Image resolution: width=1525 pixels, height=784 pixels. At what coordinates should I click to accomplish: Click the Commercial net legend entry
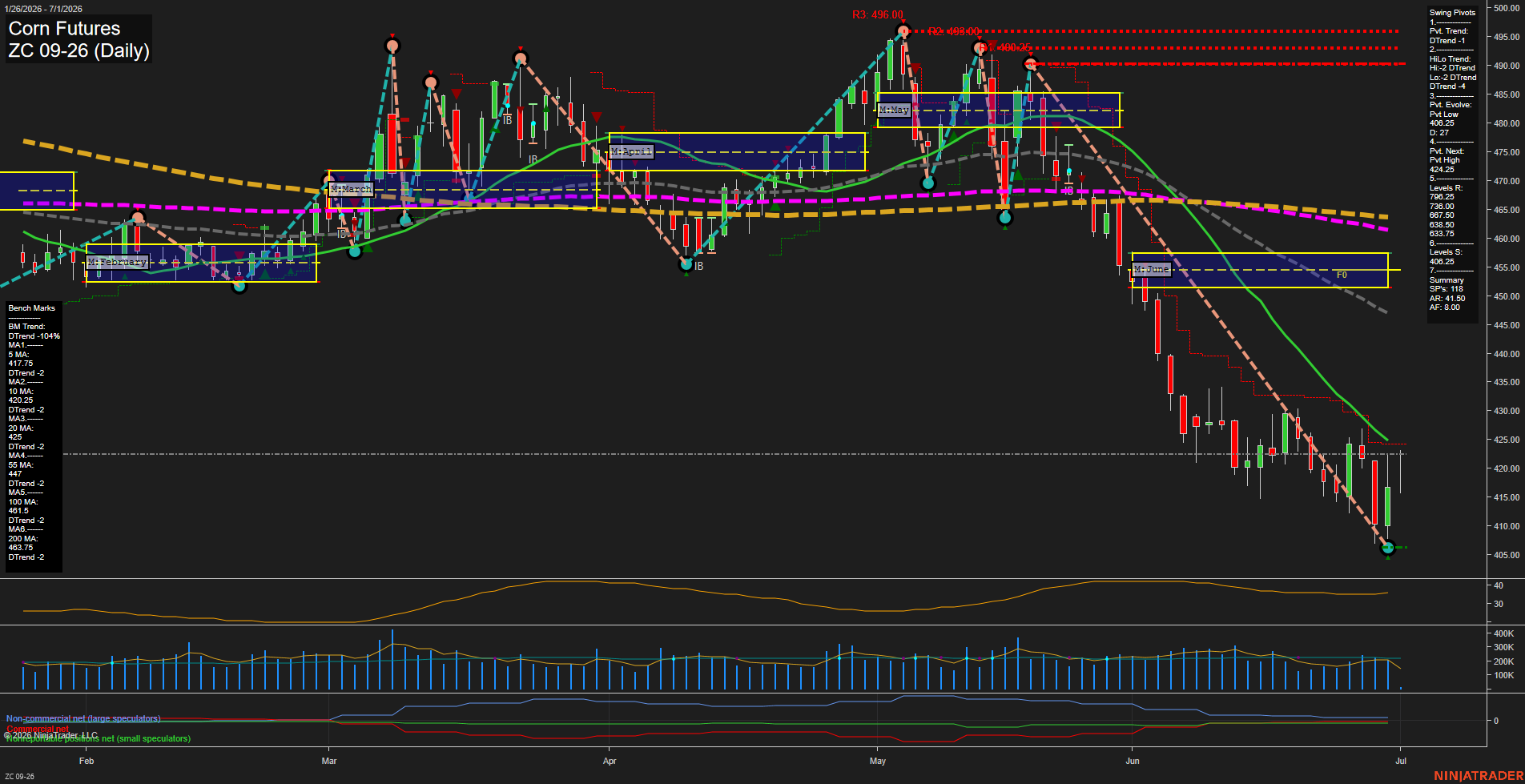(x=38, y=729)
